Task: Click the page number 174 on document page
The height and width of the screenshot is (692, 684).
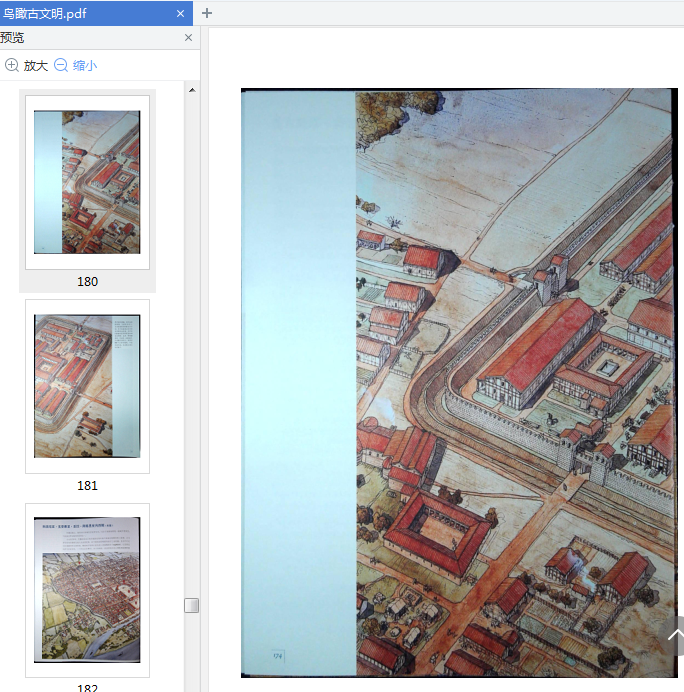Action: [278, 656]
